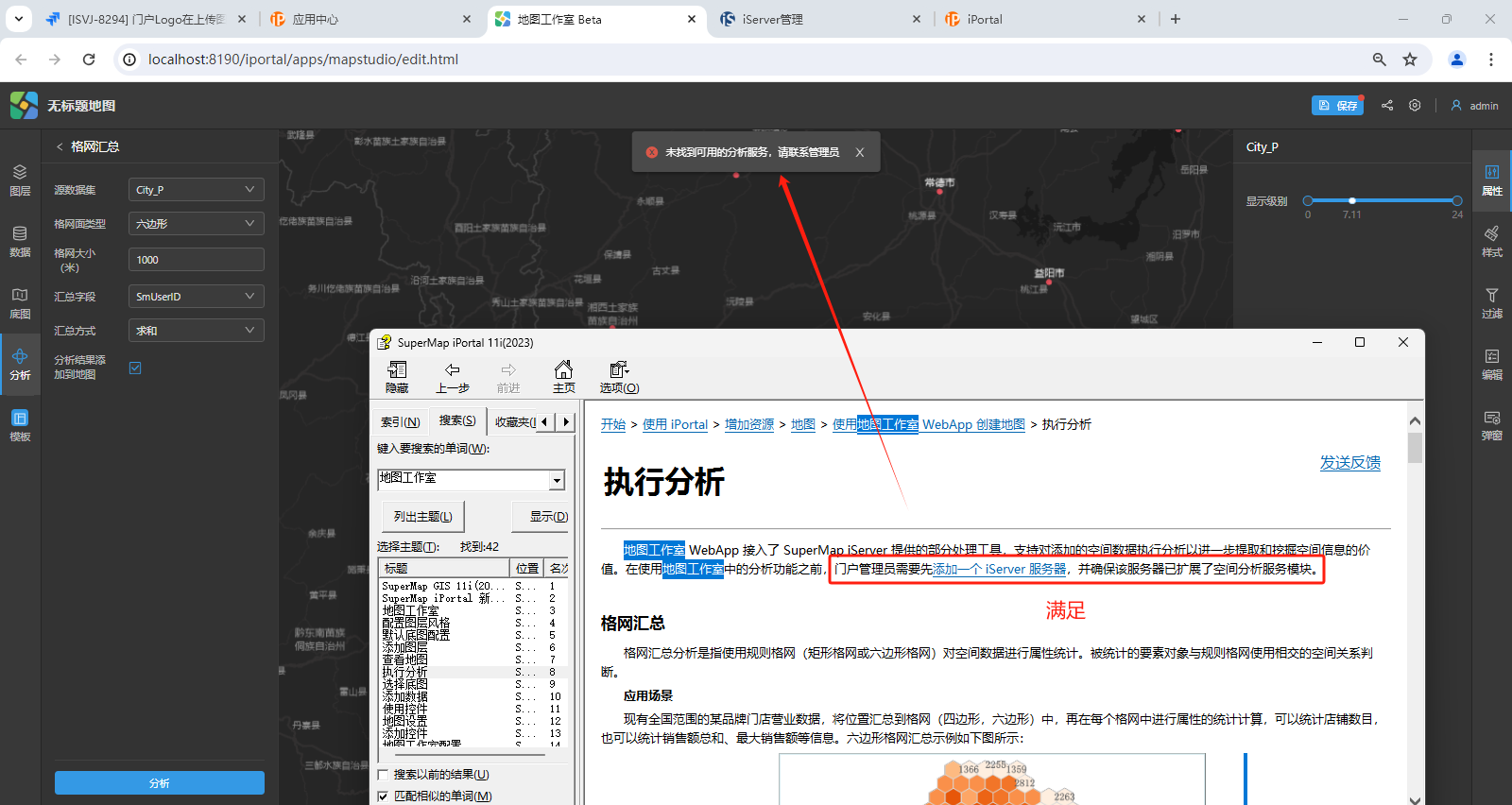Select 执行分析 row in help topic list
Image resolution: width=1512 pixels, height=805 pixels.
tap(473, 672)
